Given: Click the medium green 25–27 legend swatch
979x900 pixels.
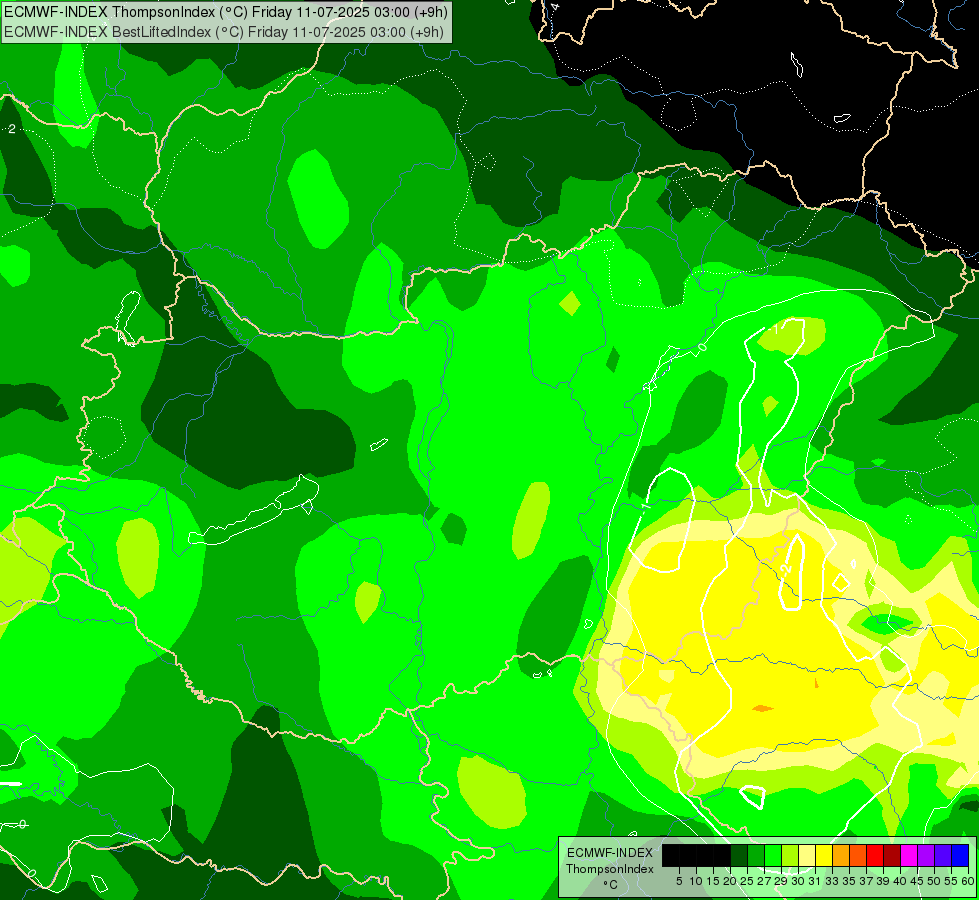Looking at the screenshot, I should coord(755,855).
